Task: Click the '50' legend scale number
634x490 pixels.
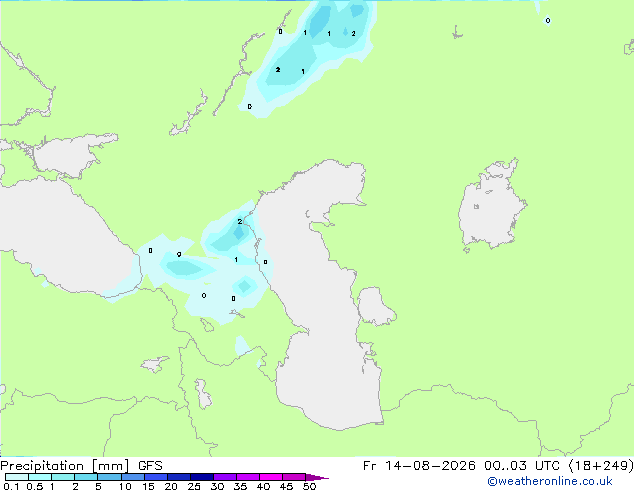Action: tap(309, 486)
